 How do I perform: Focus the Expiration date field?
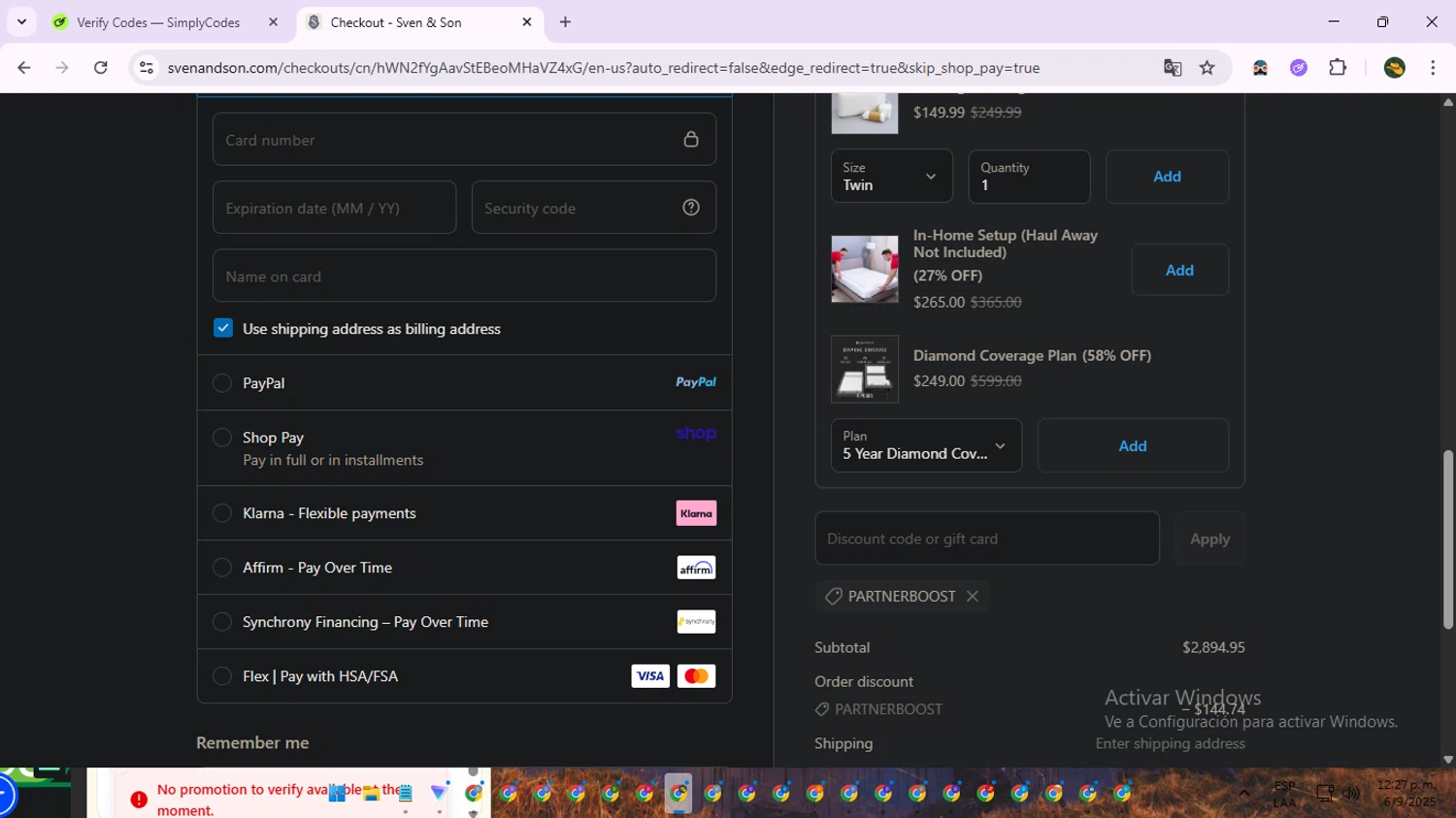(334, 208)
